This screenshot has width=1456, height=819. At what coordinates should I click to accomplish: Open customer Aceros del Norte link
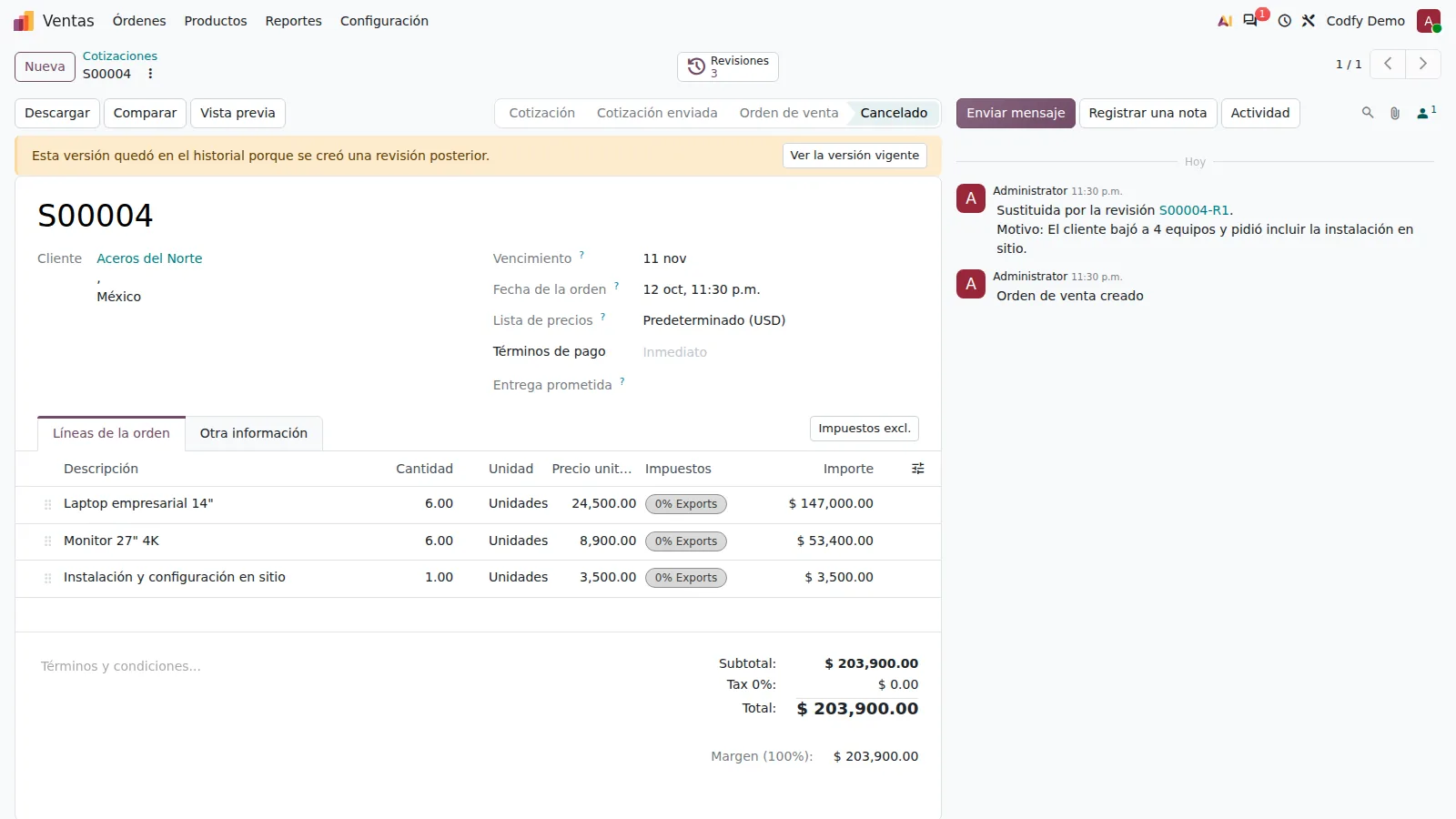tap(149, 258)
